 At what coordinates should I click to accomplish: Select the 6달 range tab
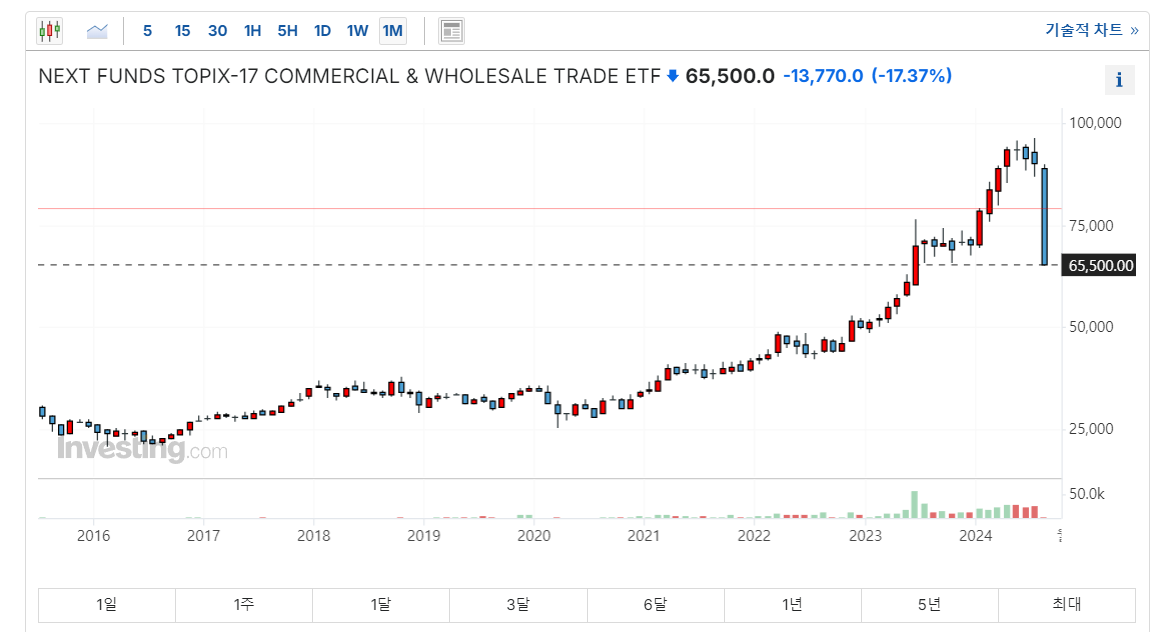[656, 605]
